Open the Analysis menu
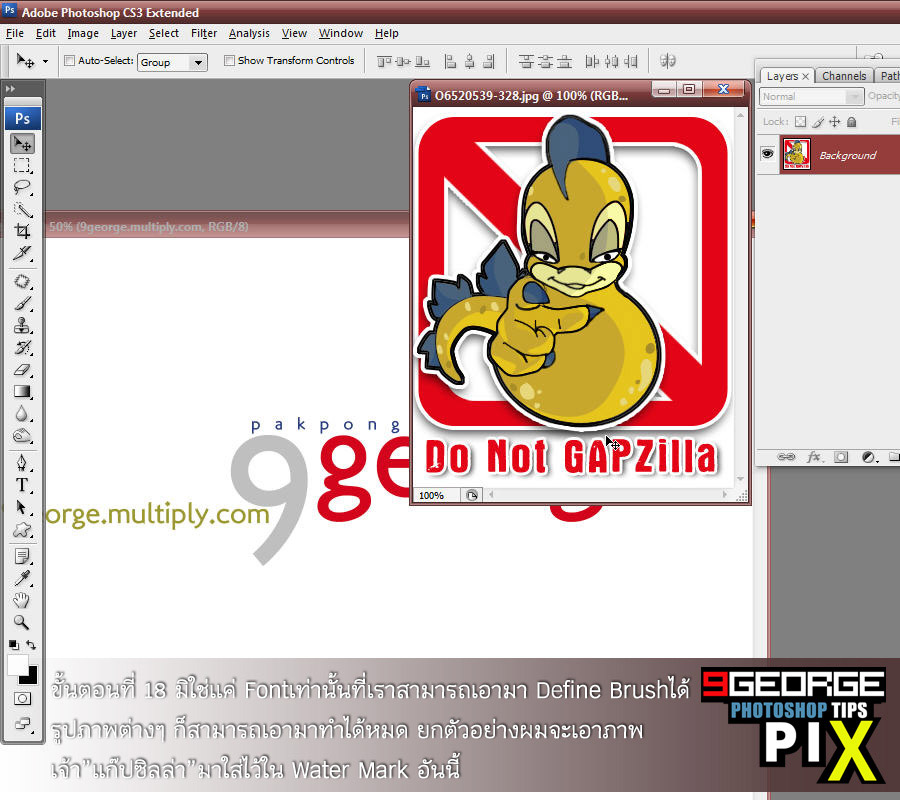Screen dimensions: 900x800 tap(249, 33)
